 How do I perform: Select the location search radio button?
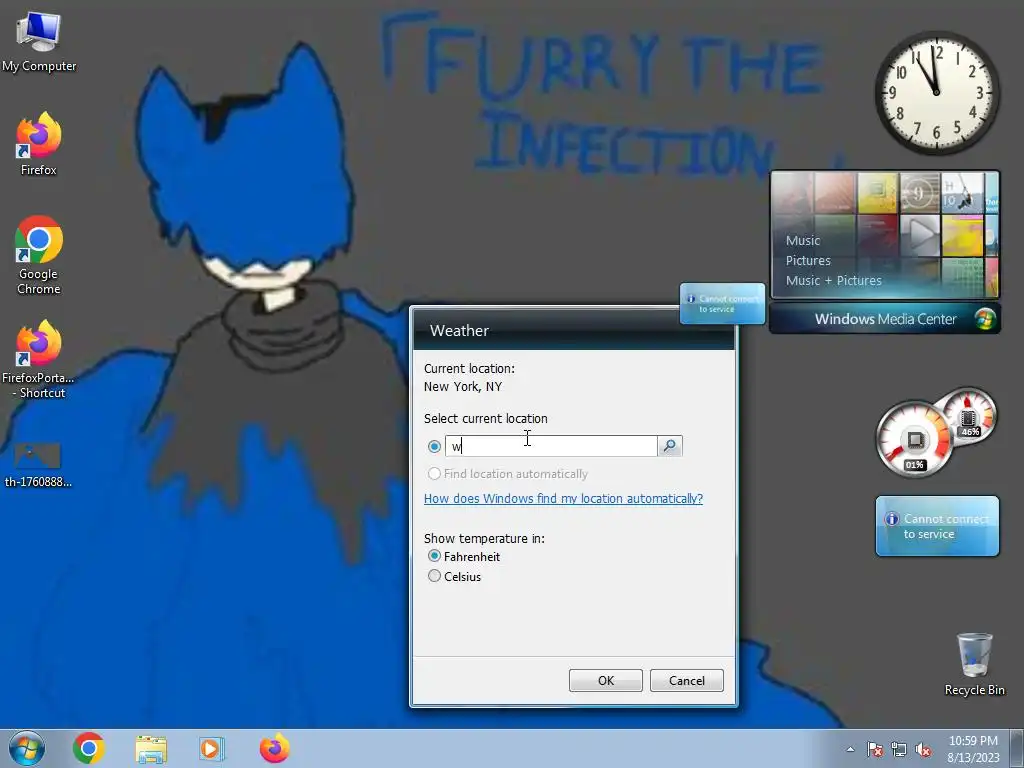(434, 447)
